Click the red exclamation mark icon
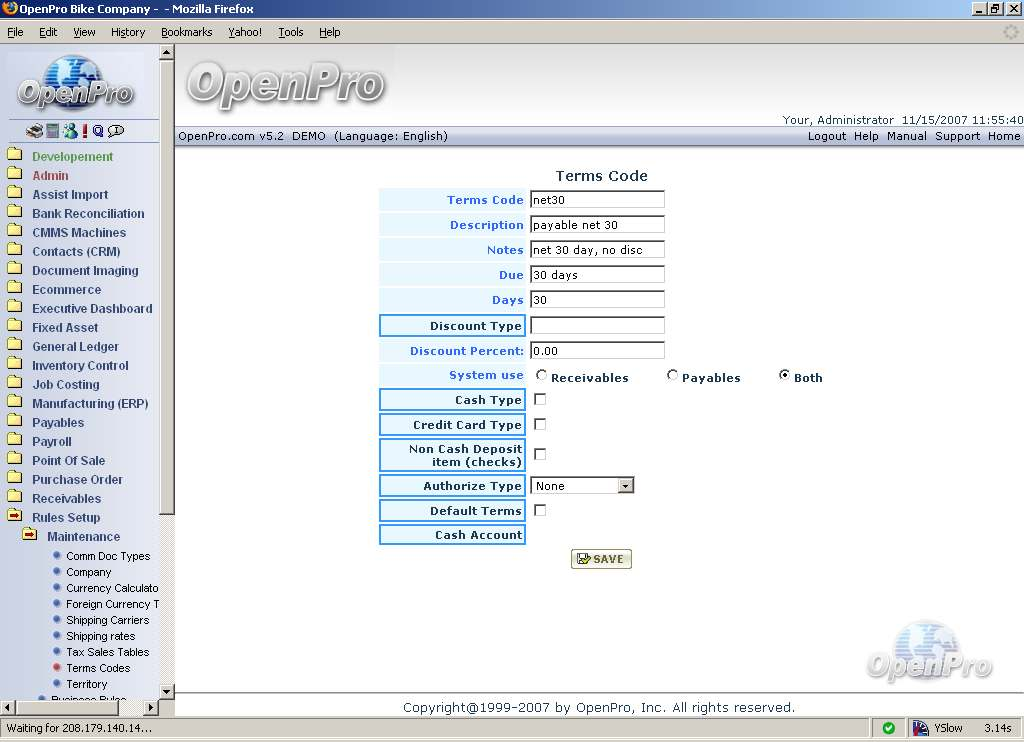Image resolution: width=1024 pixels, height=742 pixels. tap(85, 131)
